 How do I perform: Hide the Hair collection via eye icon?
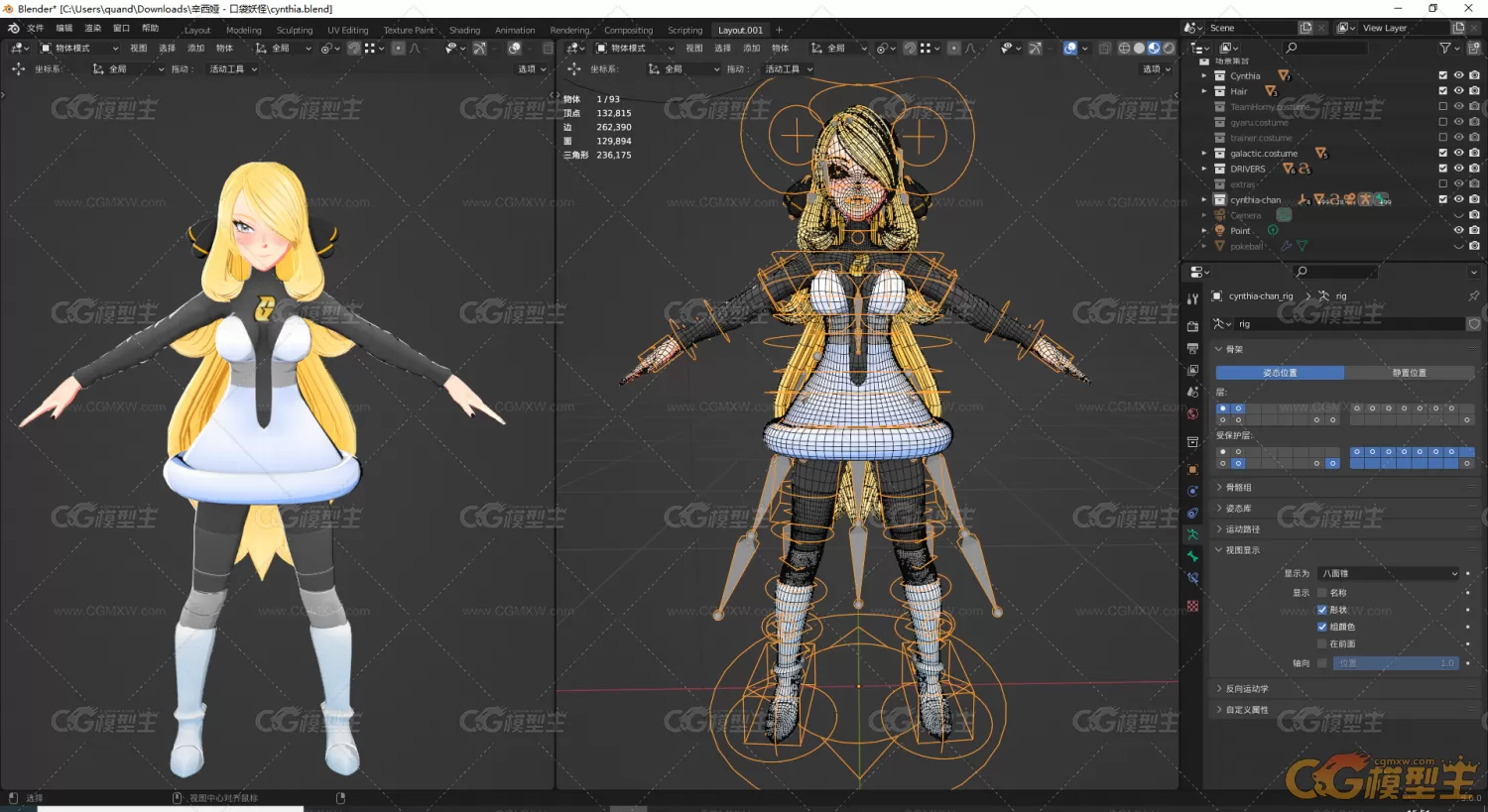(1458, 91)
